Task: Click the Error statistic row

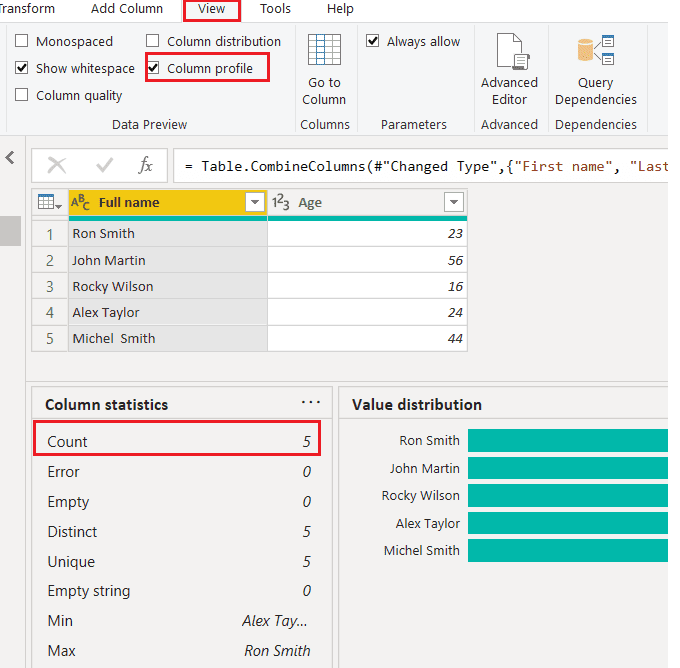Action: point(179,472)
